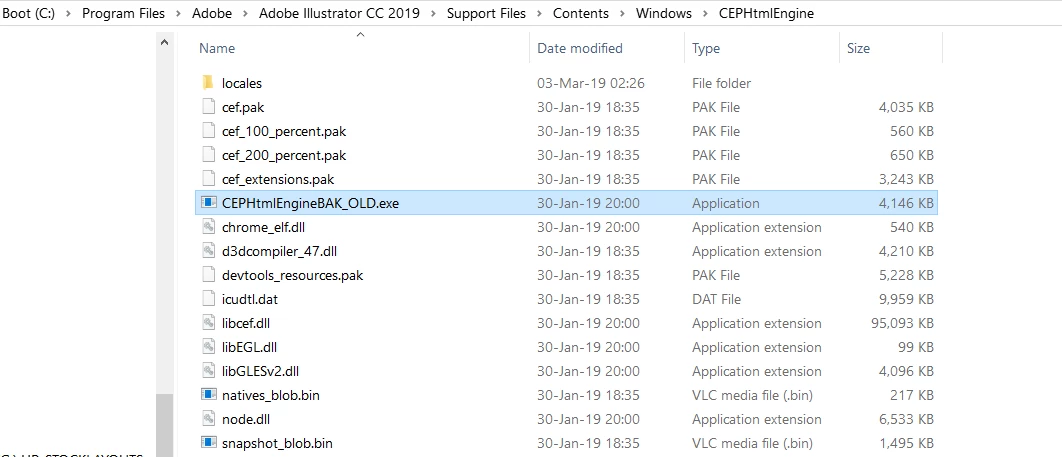This screenshot has width=1062, height=457.
Task: Expand chevron after Adobe breadcrumb
Action: 245,14
